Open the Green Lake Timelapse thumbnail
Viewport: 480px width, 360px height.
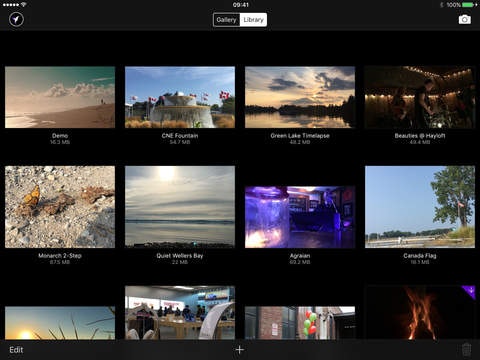pos(300,97)
